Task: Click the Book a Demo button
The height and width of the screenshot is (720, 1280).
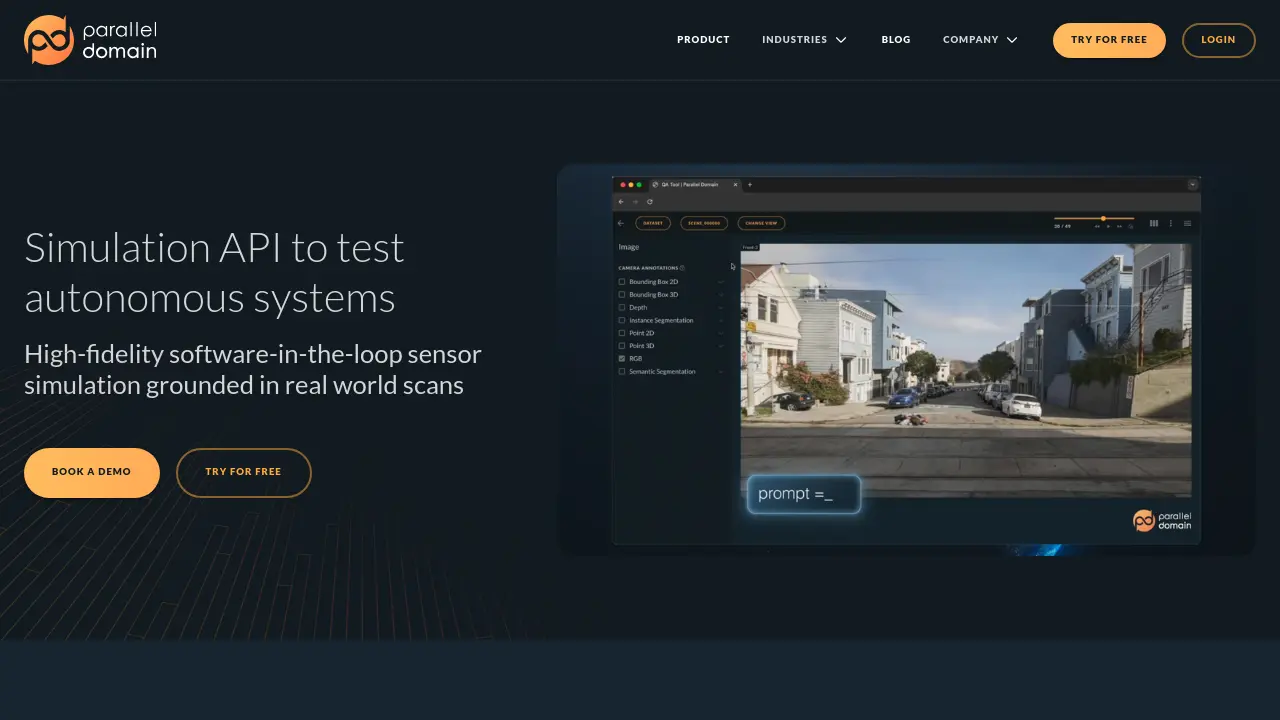Action: coord(92,473)
